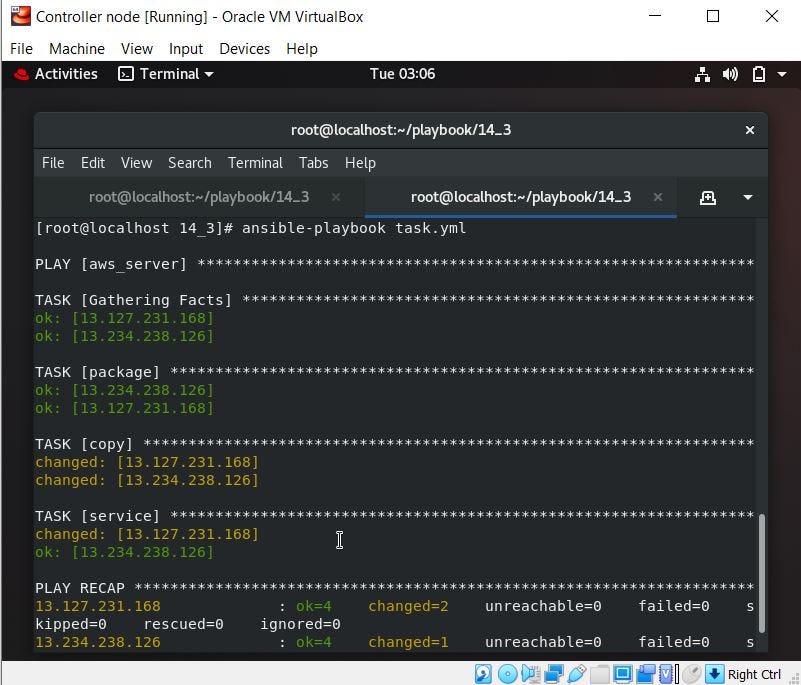
Task: Click the shared folders status icon
Action: (x=600, y=674)
